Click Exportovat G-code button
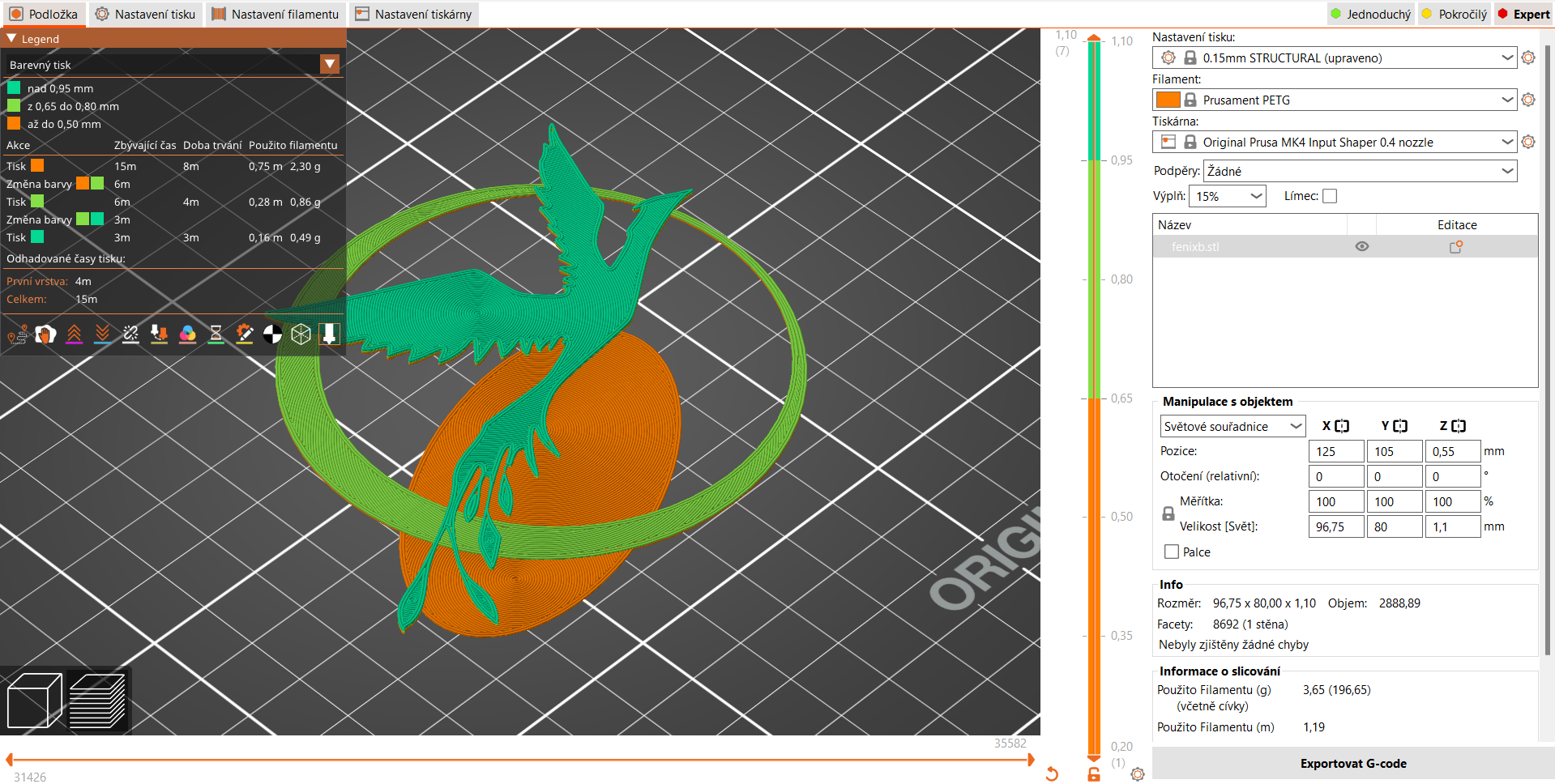This screenshot has height=784, width=1555. (1353, 764)
